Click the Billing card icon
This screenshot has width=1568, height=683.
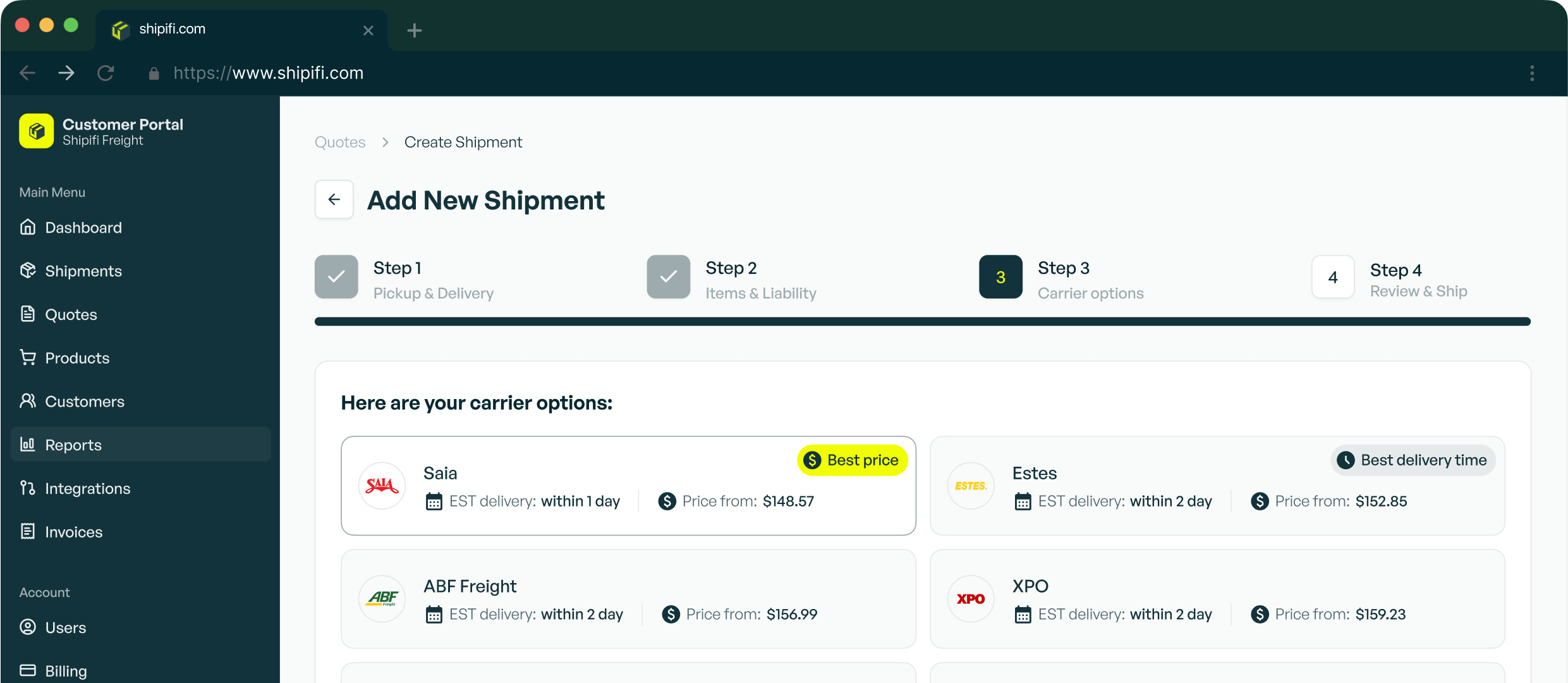pyautogui.click(x=28, y=670)
